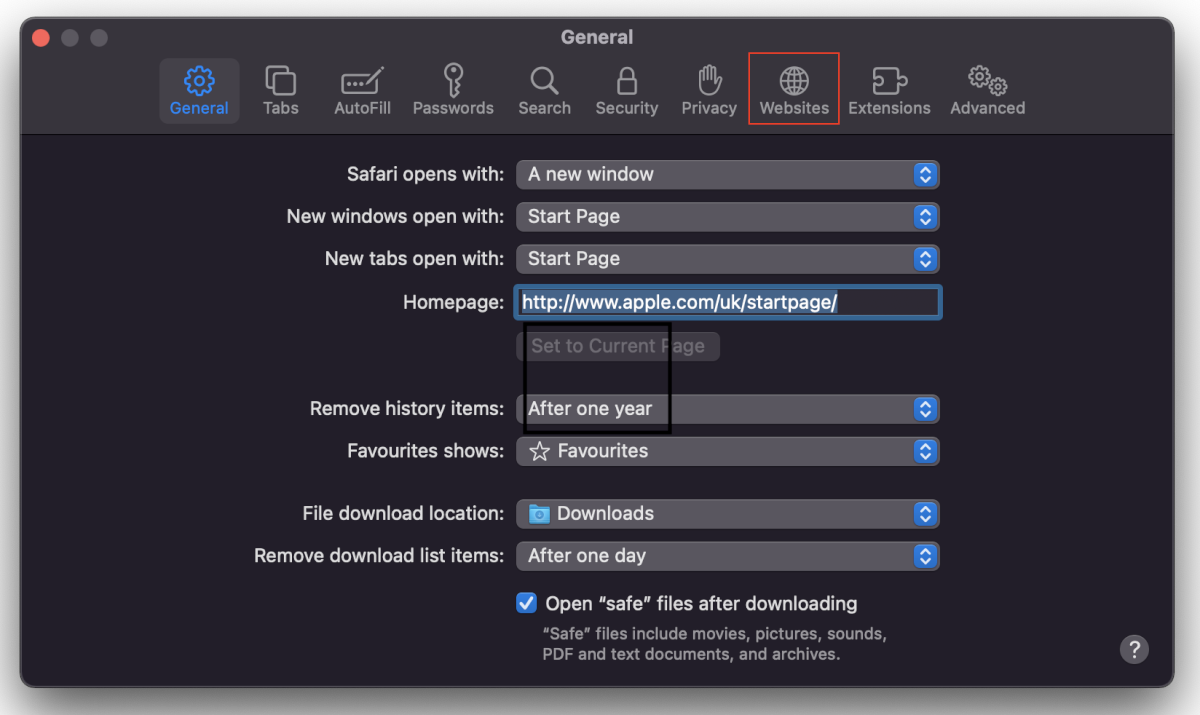Image resolution: width=1200 pixels, height=715 pixels.
Task: Open Security preferences padlock icon
Action: click(627, 90)
